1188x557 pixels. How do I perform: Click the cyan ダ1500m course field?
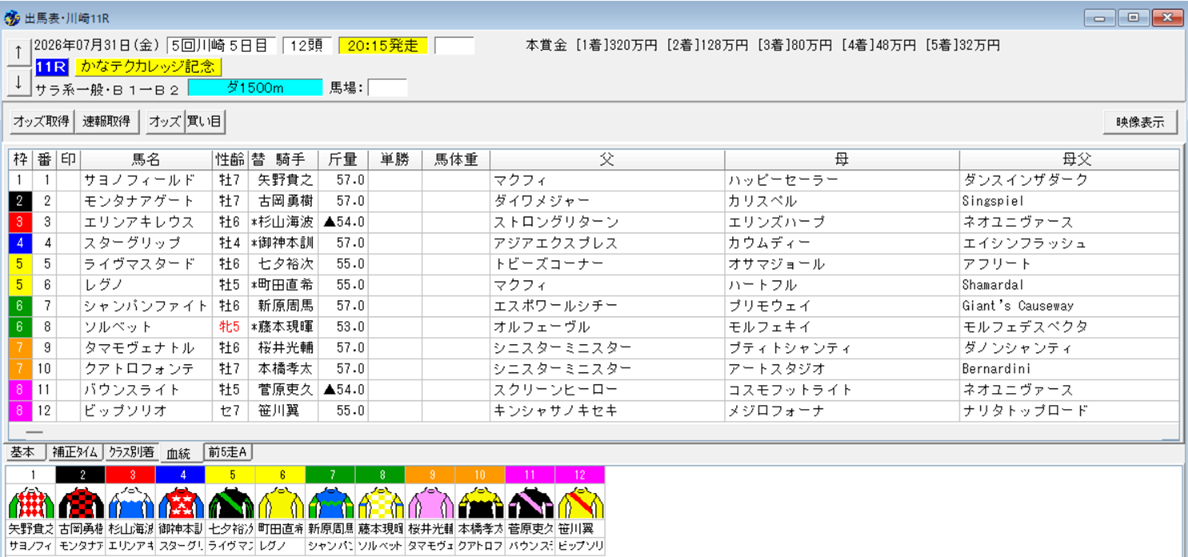(255, 88)
